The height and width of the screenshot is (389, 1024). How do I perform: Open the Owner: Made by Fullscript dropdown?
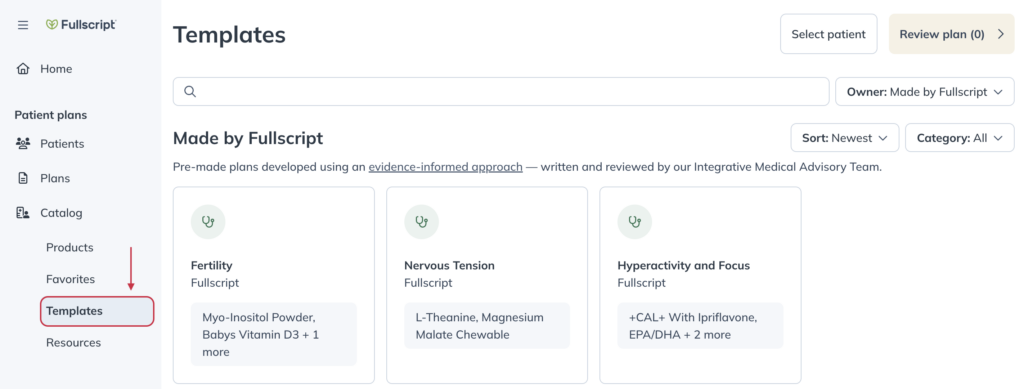(925, 91)
